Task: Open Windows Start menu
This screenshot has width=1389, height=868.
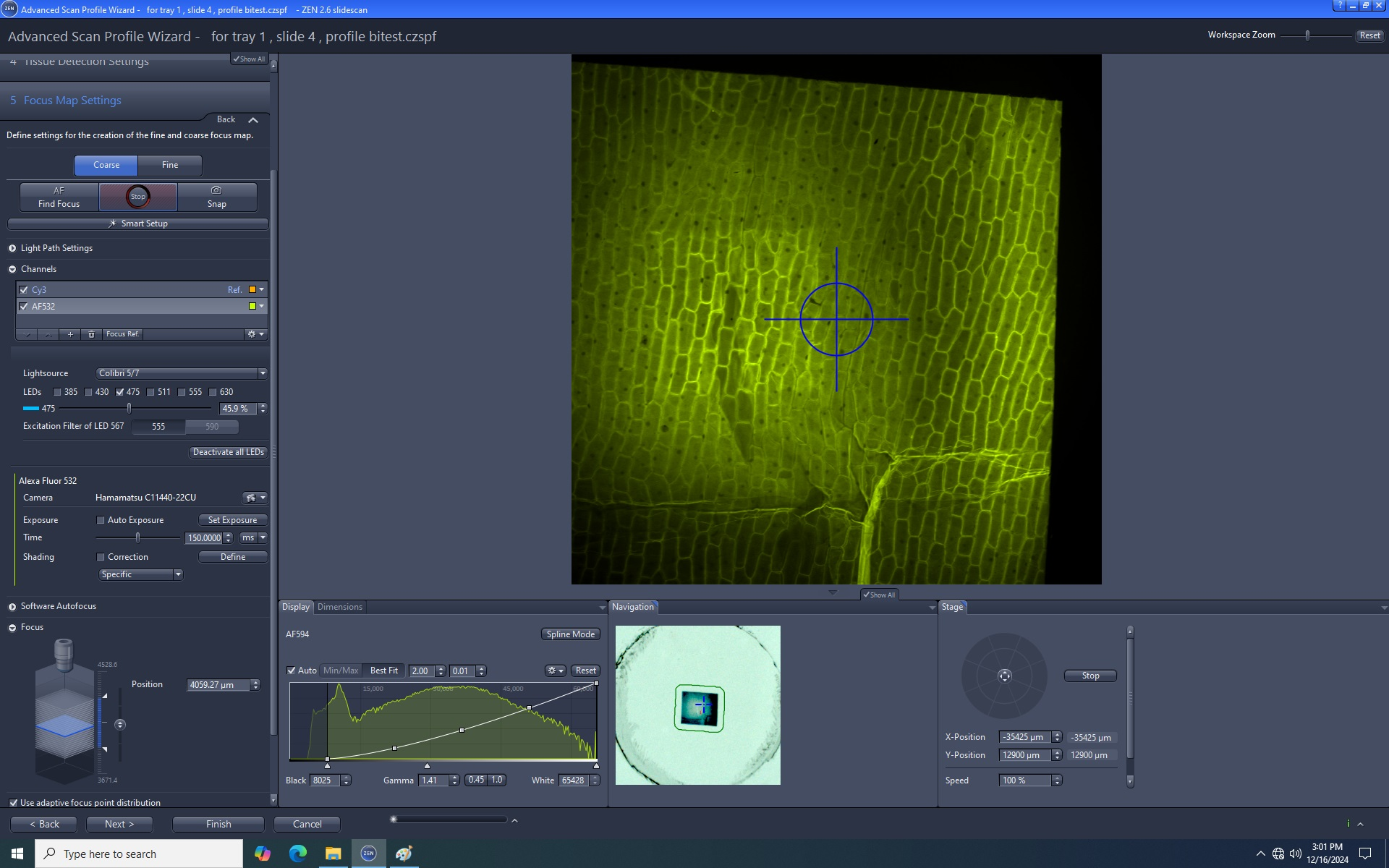Action: 17,854
